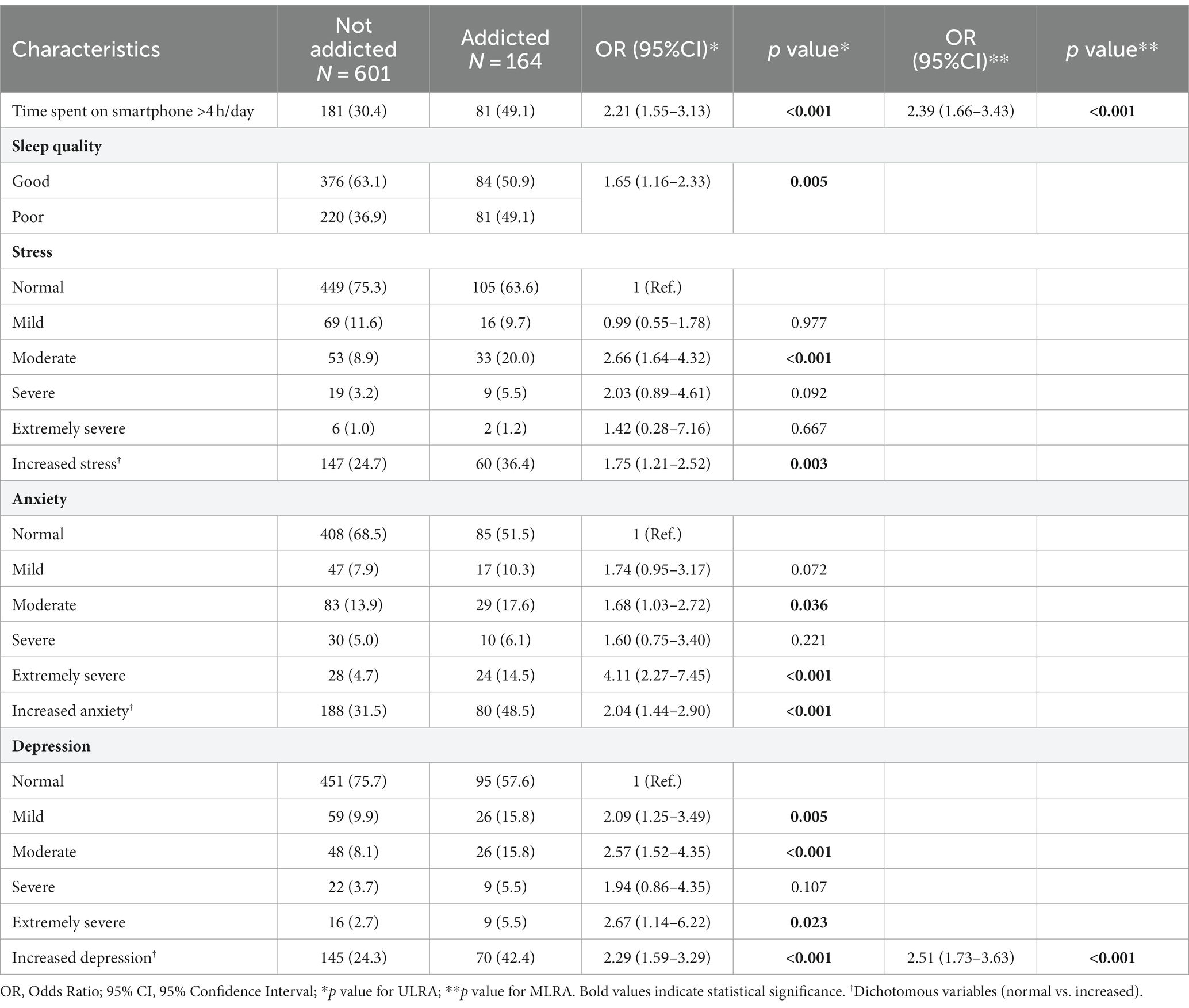Image resolution: width=1189 pixels, height=1008 pixels.
Task: Click the odds ratio '2.51 (1.73–3.63)'
Action: point(960,958)
